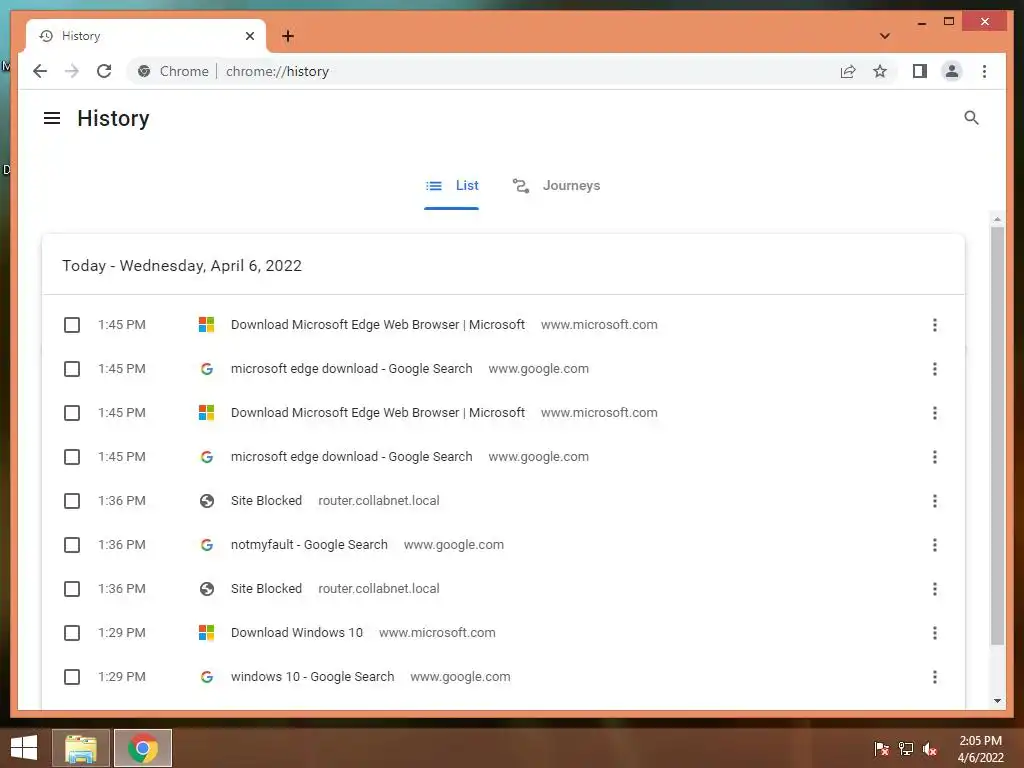This screenshot has height=768, width=1024.
Task: Select the History browser tab
Action: 145,36
